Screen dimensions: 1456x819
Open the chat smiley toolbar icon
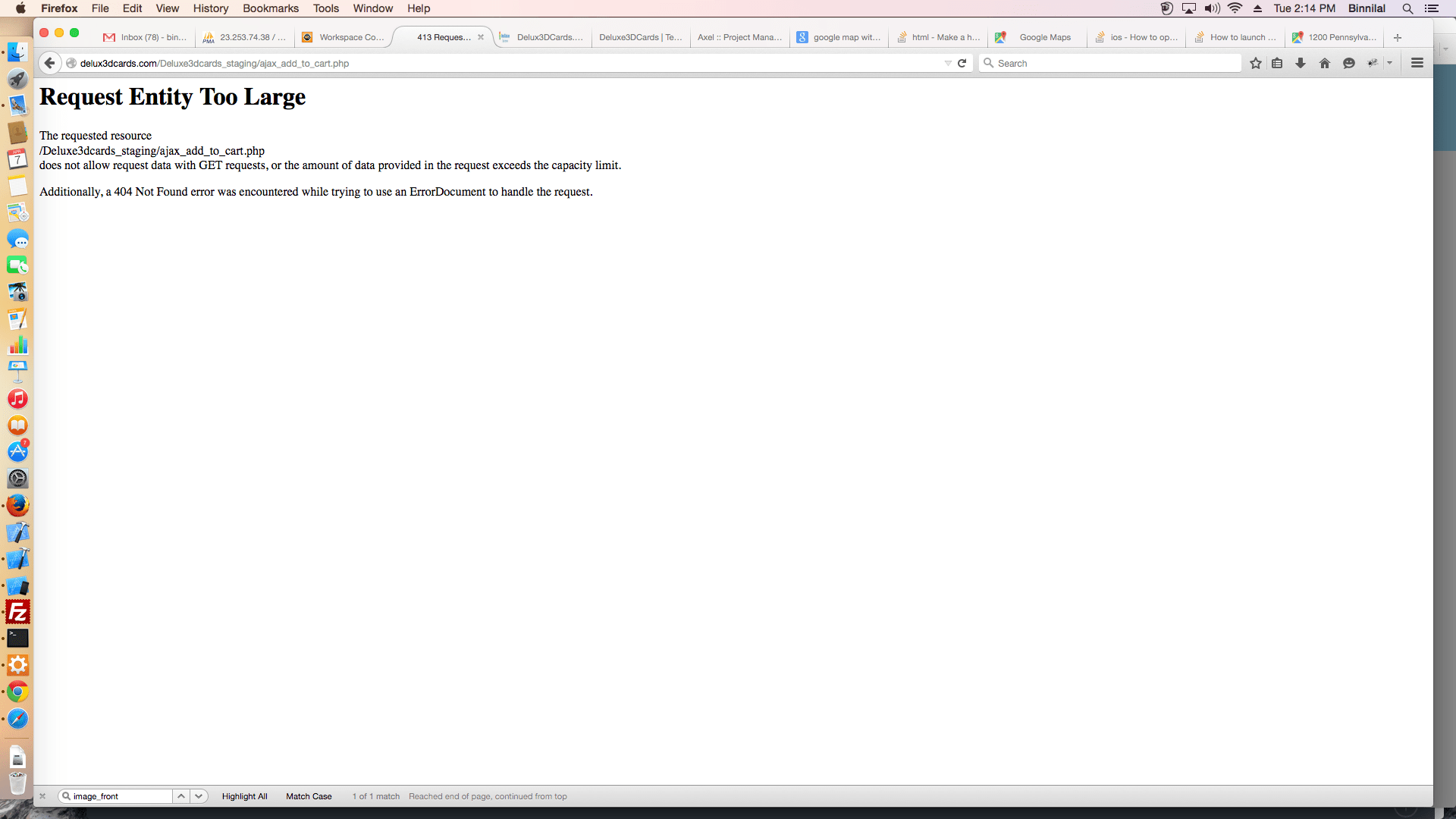tap(1349, 63)
